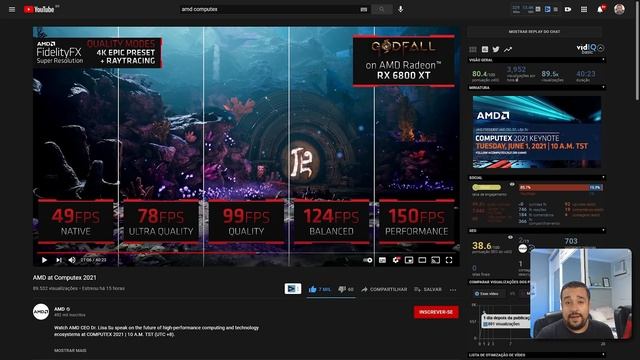The image size is (640, 360).
Task: Open the vidIQ trending chart icon
Action: [x=508, y=49]
